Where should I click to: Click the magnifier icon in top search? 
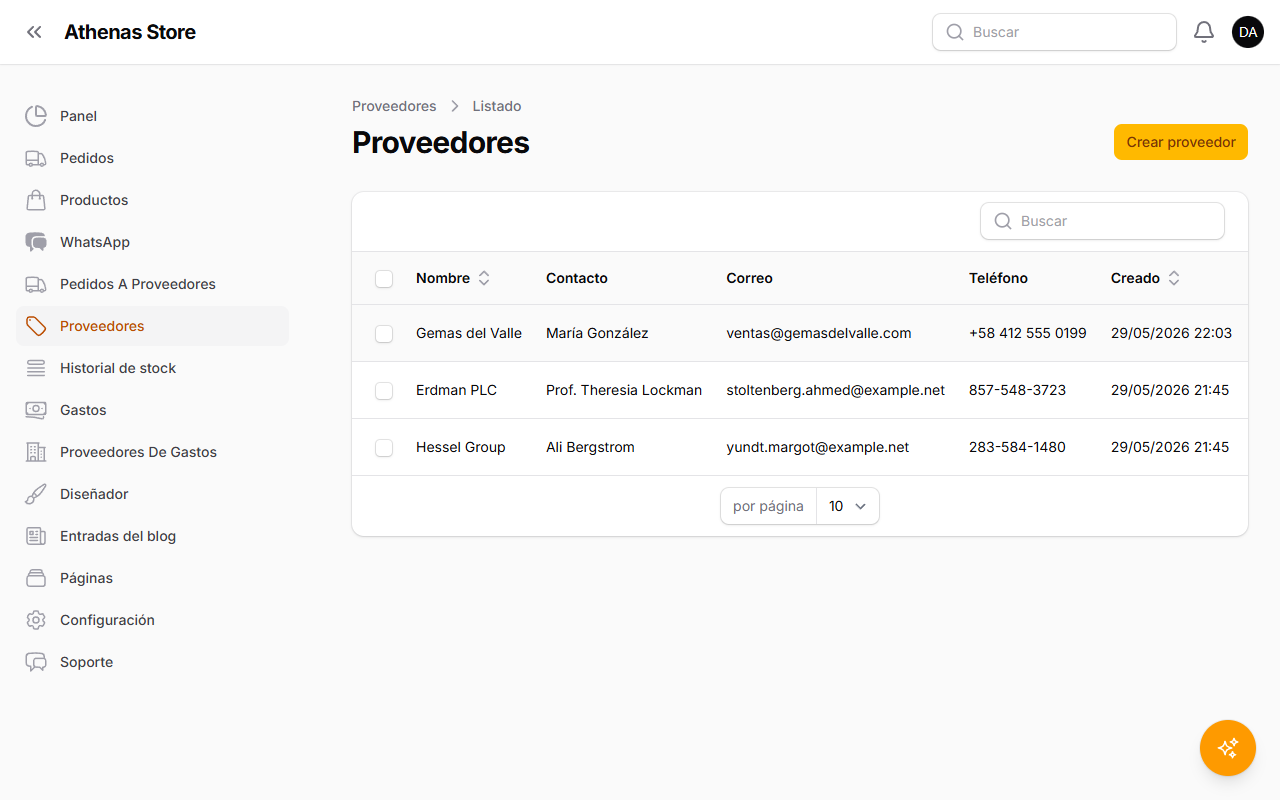pyautogui.click(x=955, y=32)
